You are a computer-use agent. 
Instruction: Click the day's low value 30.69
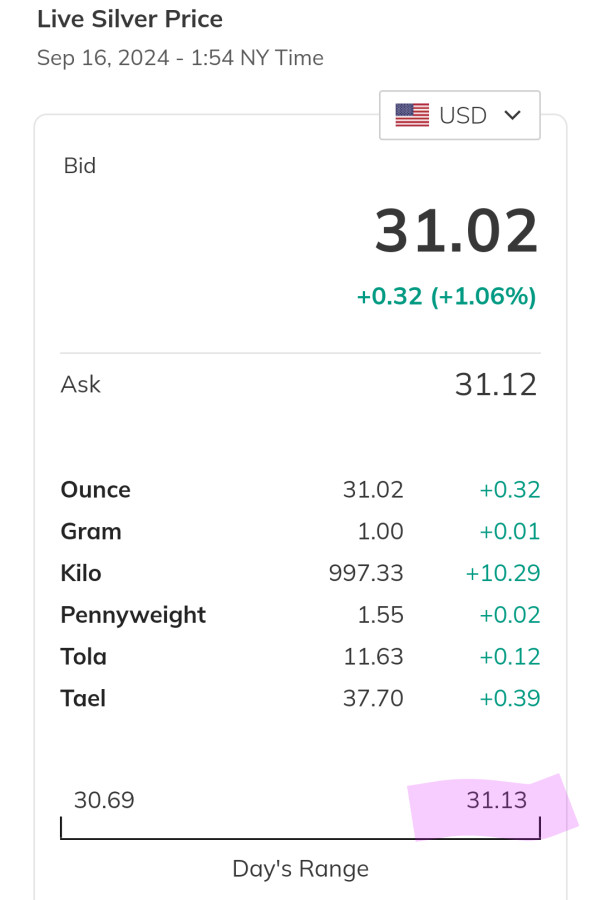pos(104,800)
